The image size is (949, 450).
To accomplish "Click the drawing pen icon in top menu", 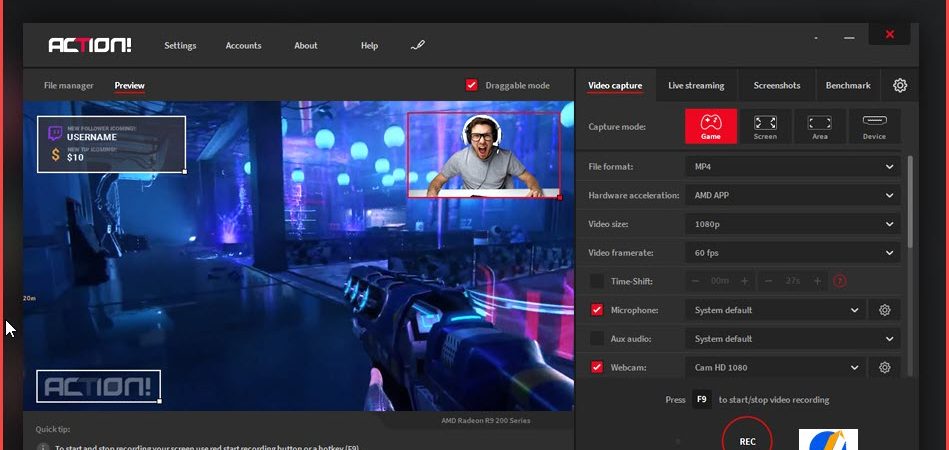I will pyautogui.click(x=418, y=45).
